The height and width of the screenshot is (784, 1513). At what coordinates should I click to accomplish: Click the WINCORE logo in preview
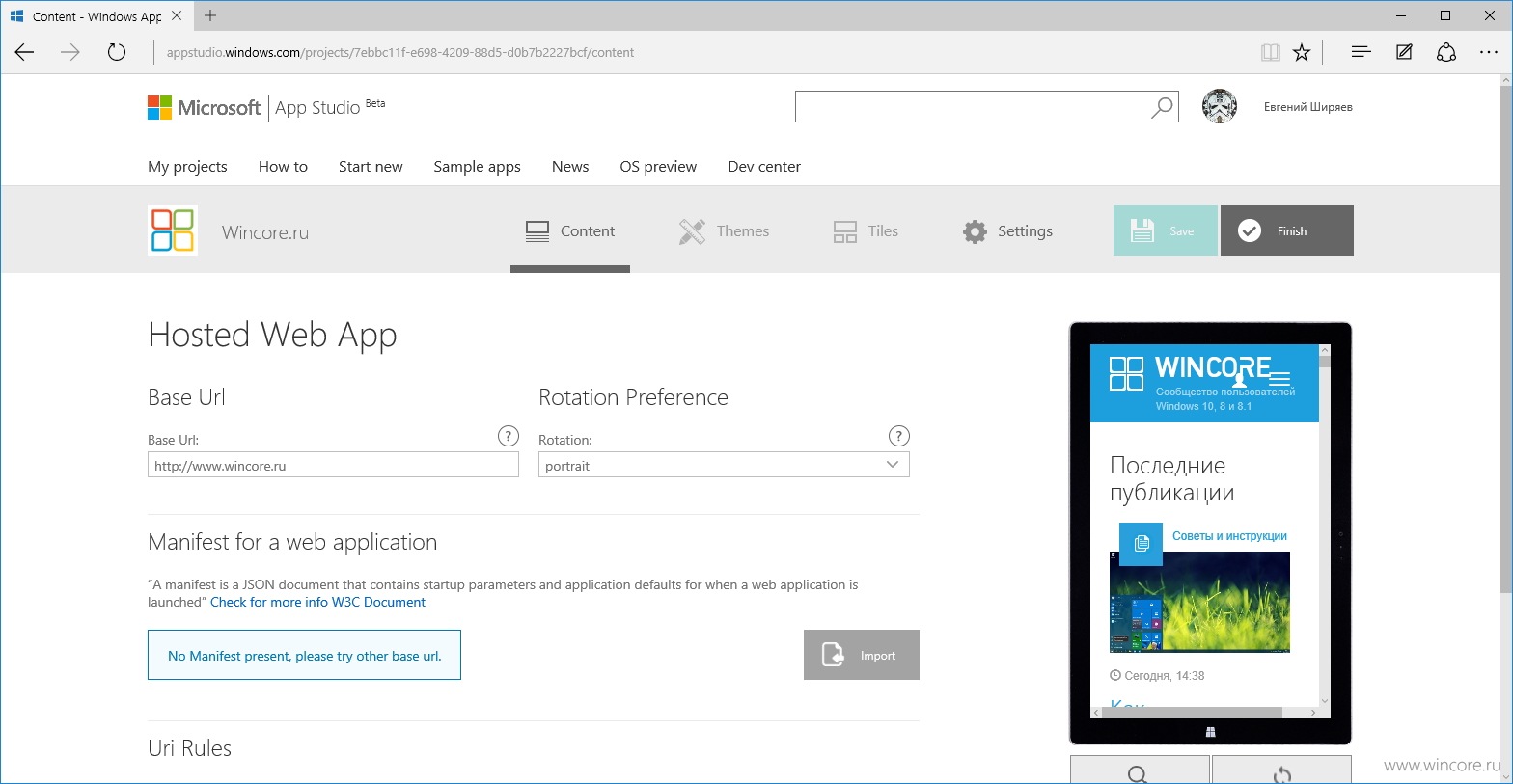[x=1190, y=371]
